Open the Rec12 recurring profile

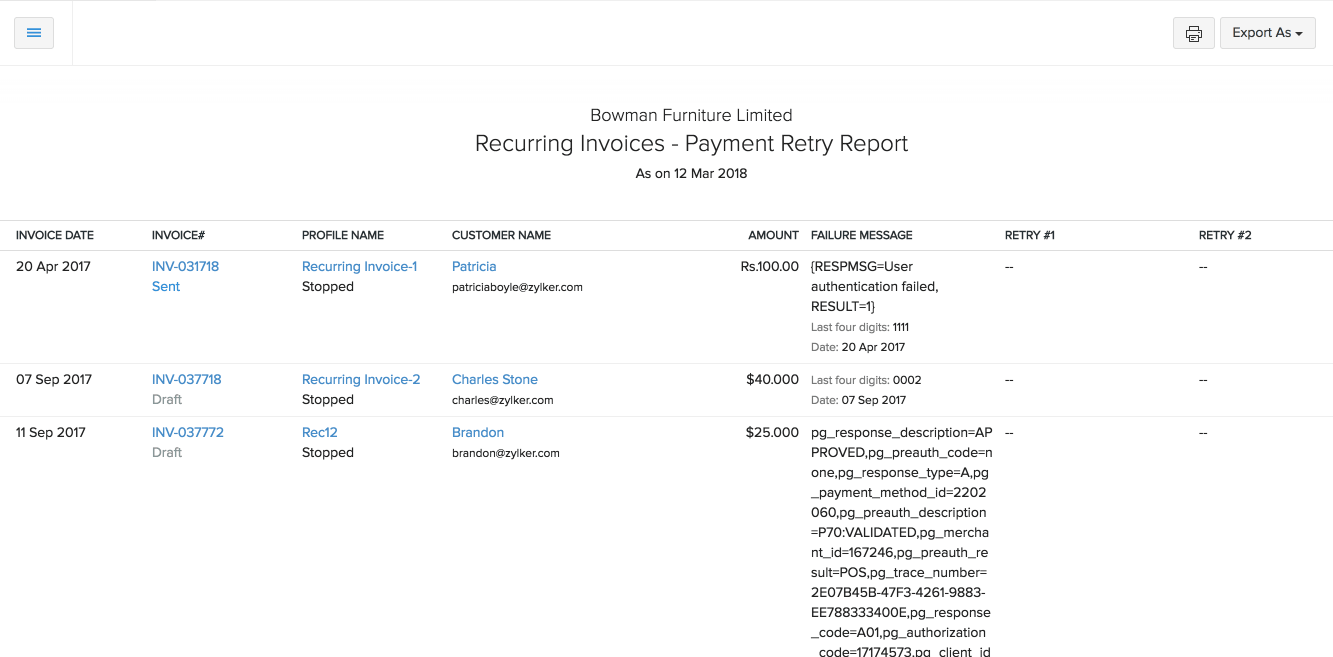319,432
